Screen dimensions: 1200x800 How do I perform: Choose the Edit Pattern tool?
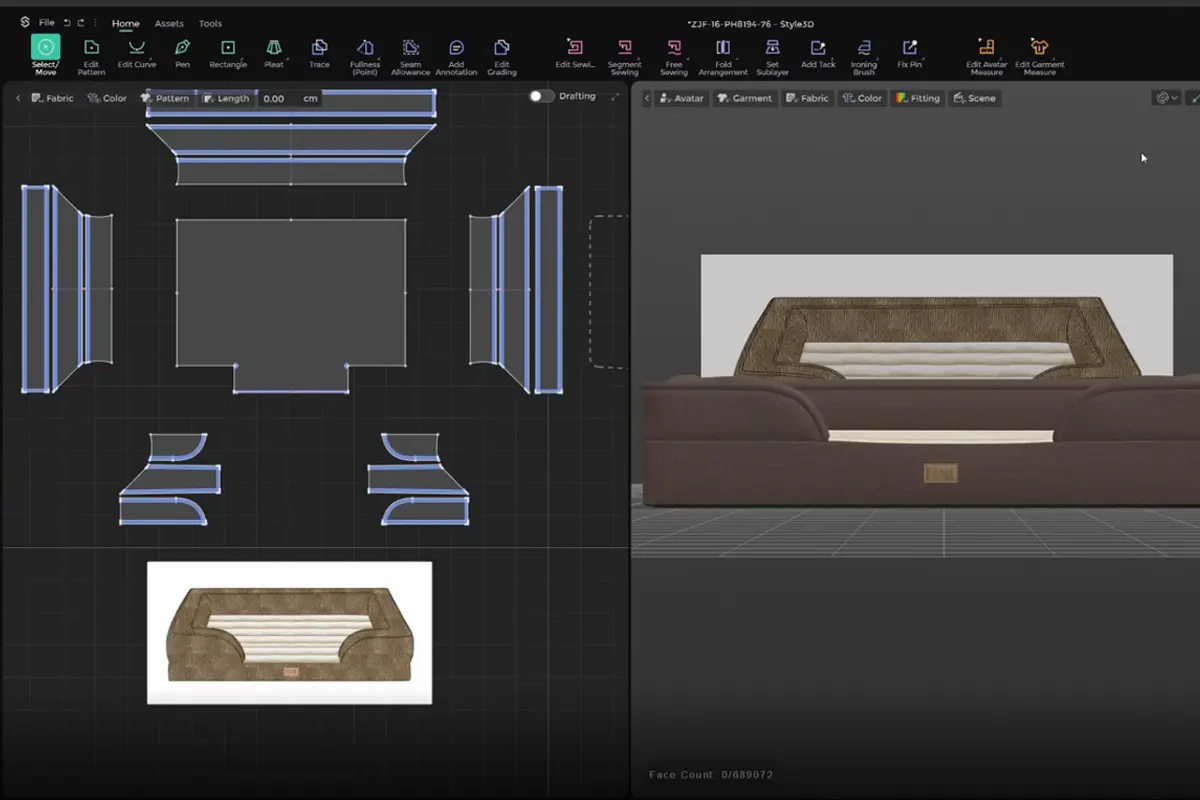coord(91,55)
